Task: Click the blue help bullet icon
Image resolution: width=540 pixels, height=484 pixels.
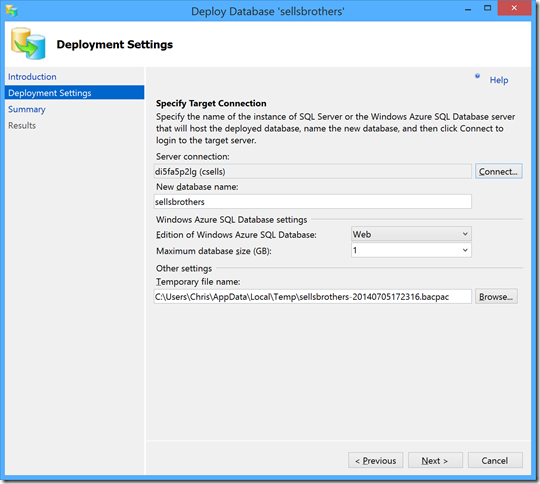Action: (477, 76)
